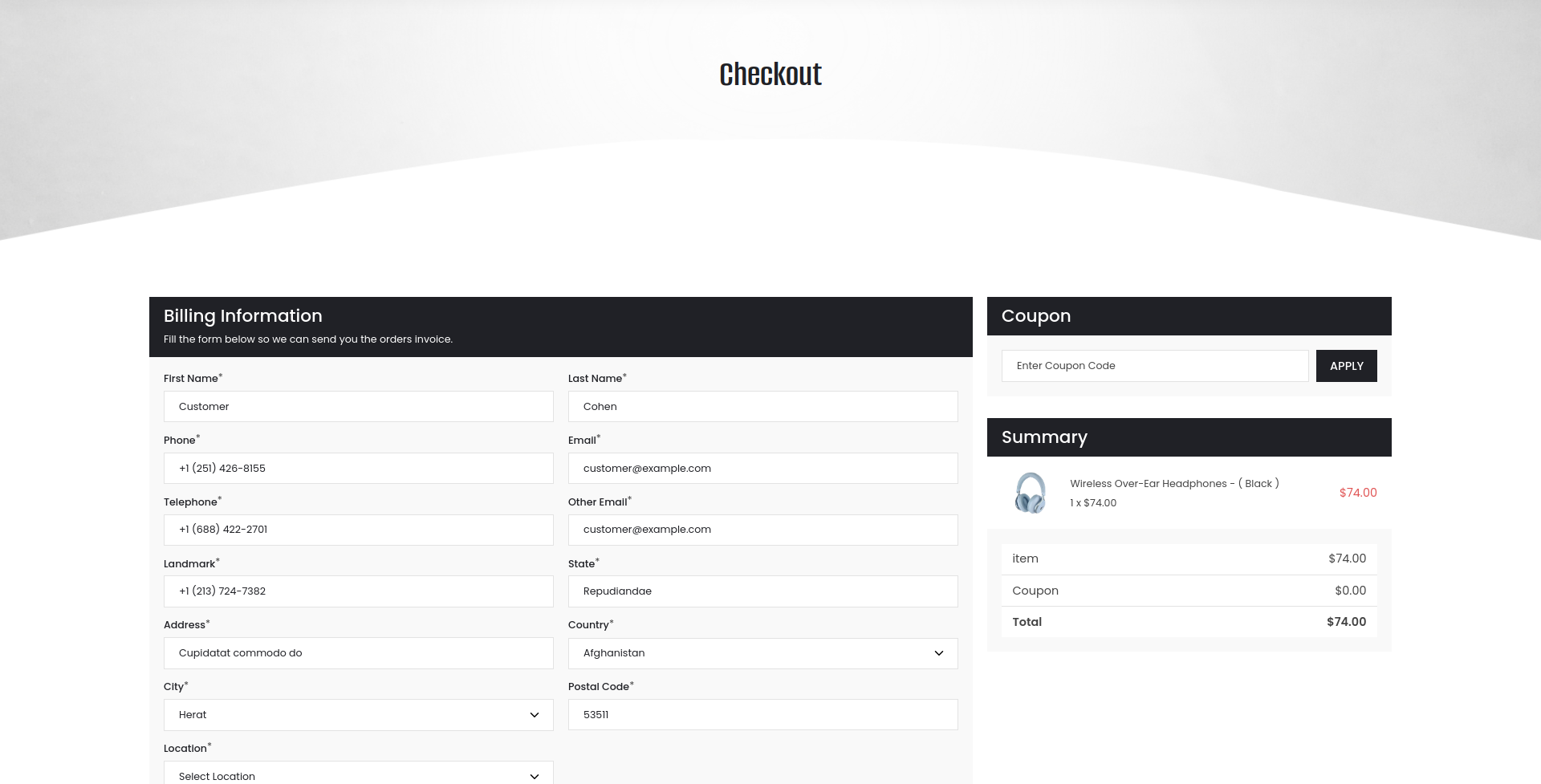This screenshot has height=784, width=1541.
Task: Click the State field with Repudiandae
Action: tap(762, 591)
